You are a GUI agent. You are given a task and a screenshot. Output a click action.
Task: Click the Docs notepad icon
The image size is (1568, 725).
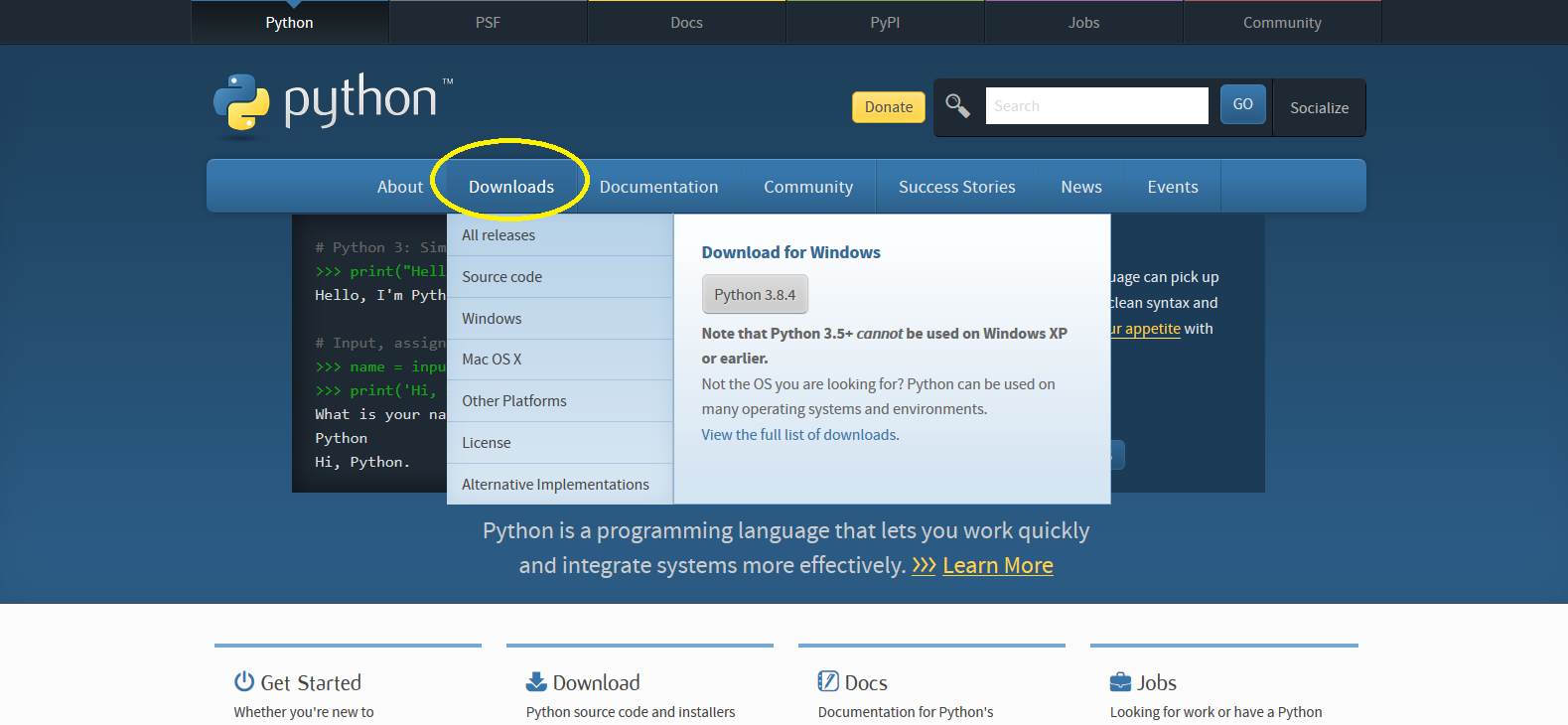[x=828, y=681]
